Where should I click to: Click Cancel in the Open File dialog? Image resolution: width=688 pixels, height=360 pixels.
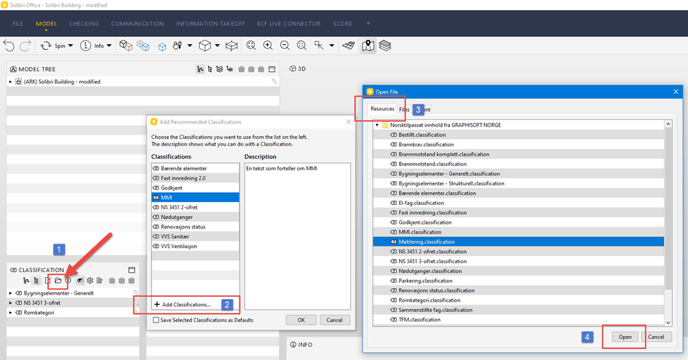656,337
